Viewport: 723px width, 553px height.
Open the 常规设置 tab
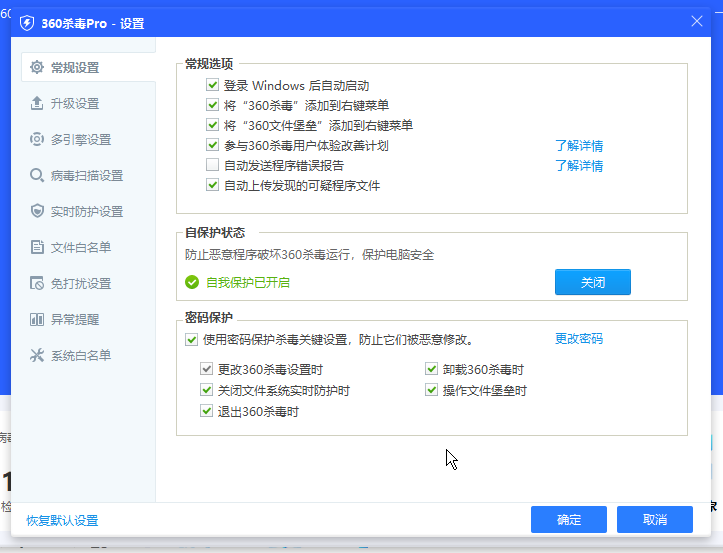[89, 67]
